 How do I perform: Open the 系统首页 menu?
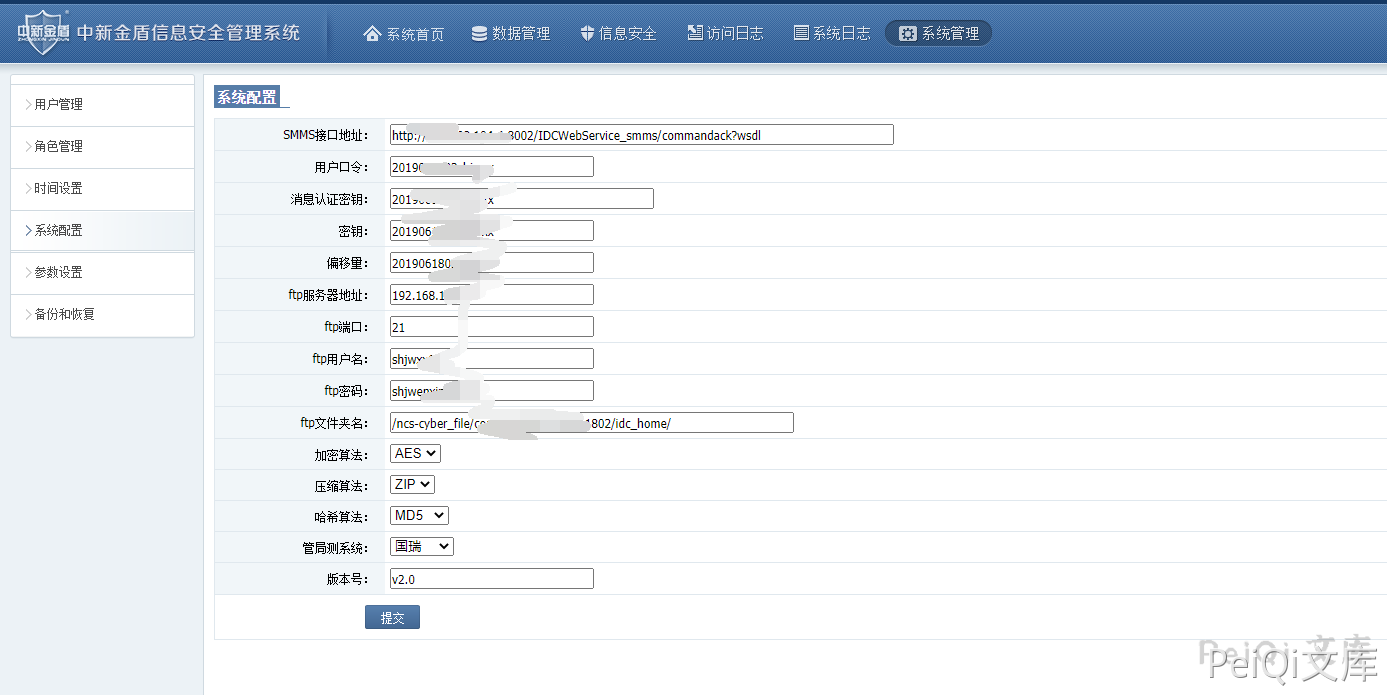click(x=403, y=33)
